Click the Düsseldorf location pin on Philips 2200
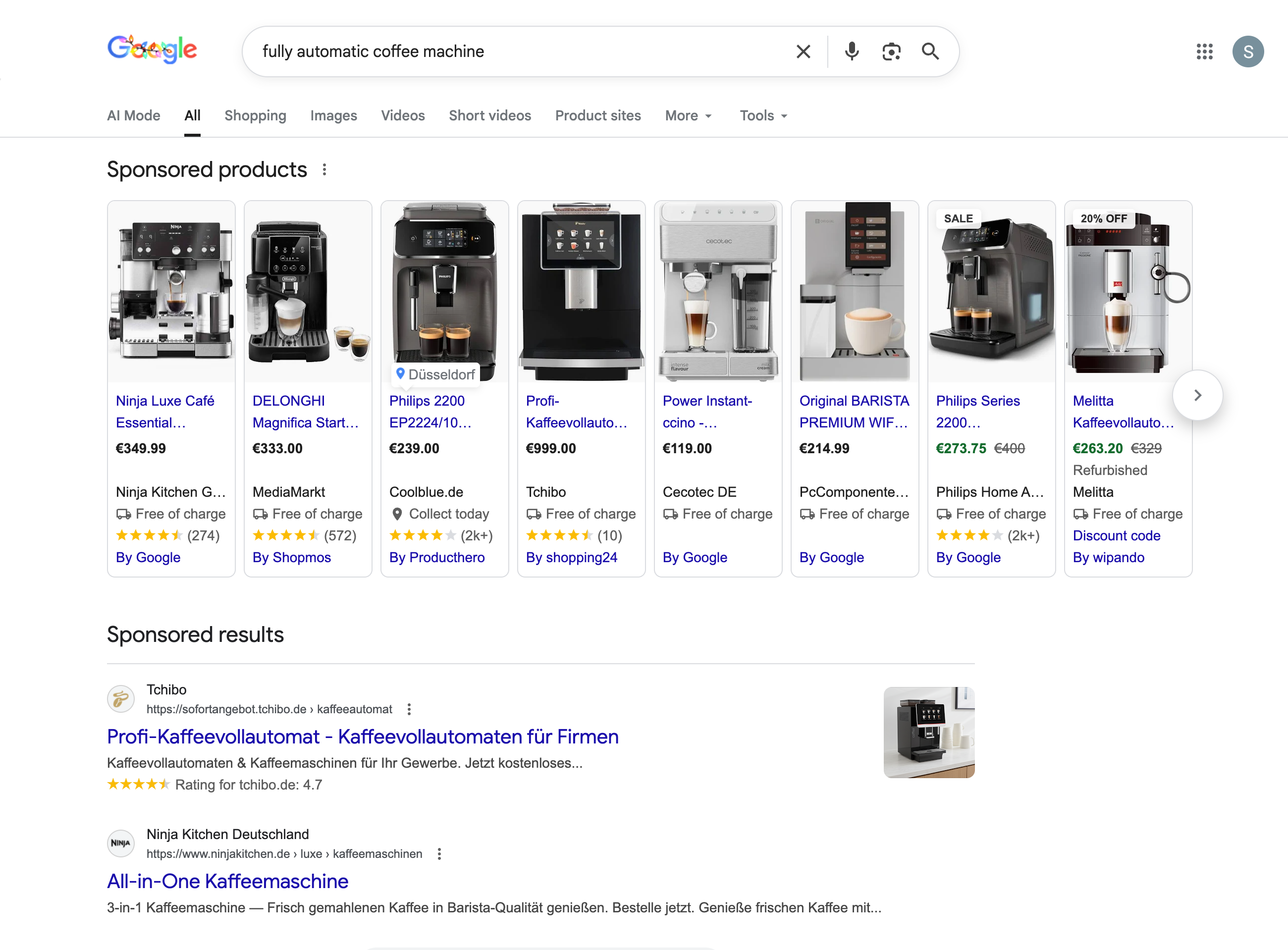The height and width of the screenshot is (950, 1288). tap(401, 374)
